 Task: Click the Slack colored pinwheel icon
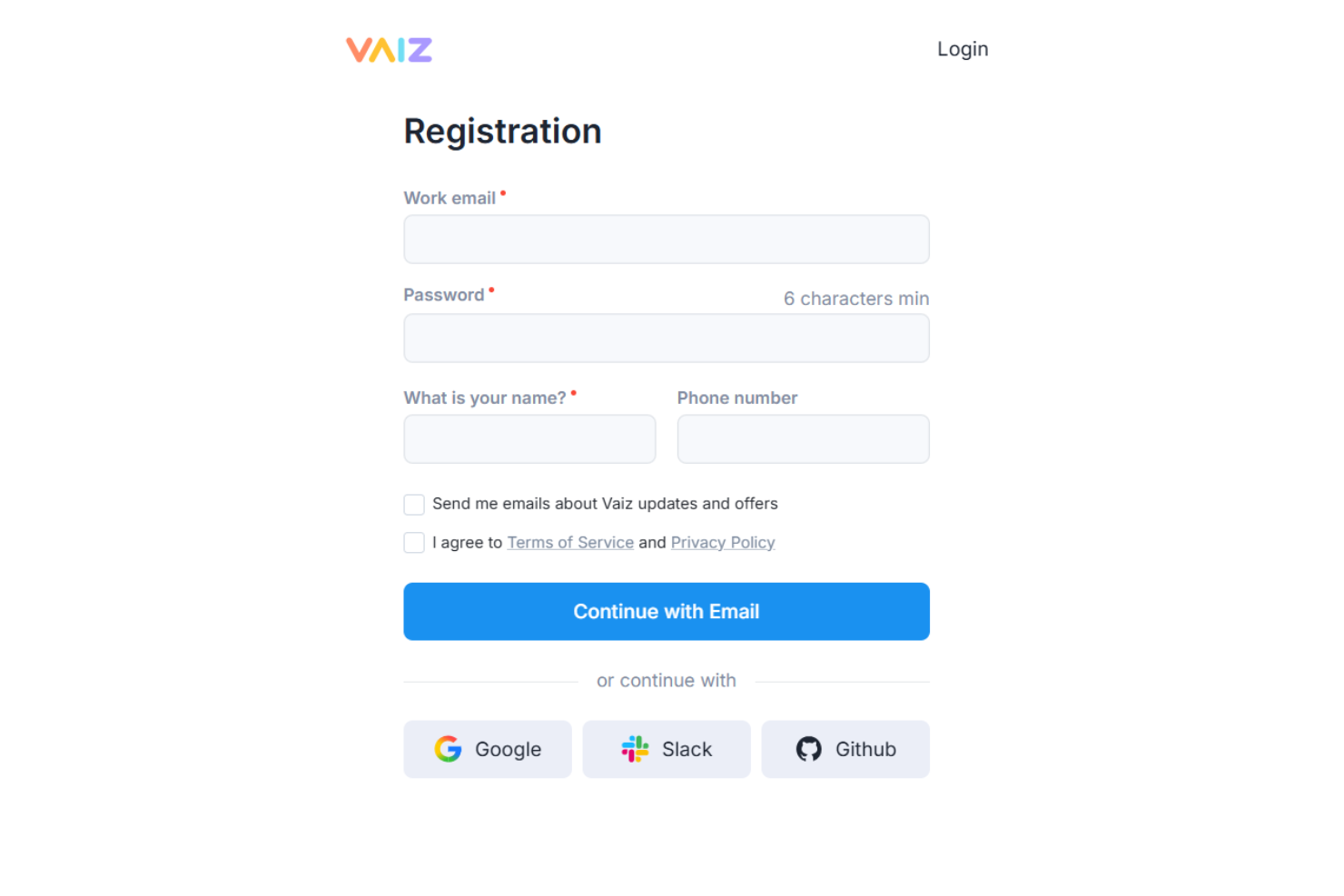point(635,749)
